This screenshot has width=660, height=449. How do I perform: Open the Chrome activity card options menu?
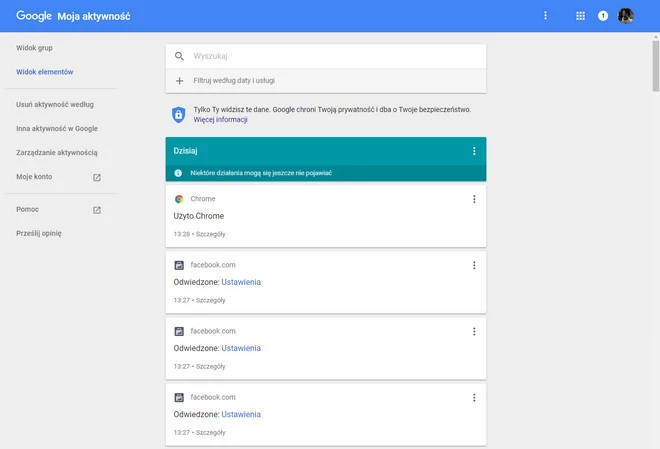tap(474, 199)
